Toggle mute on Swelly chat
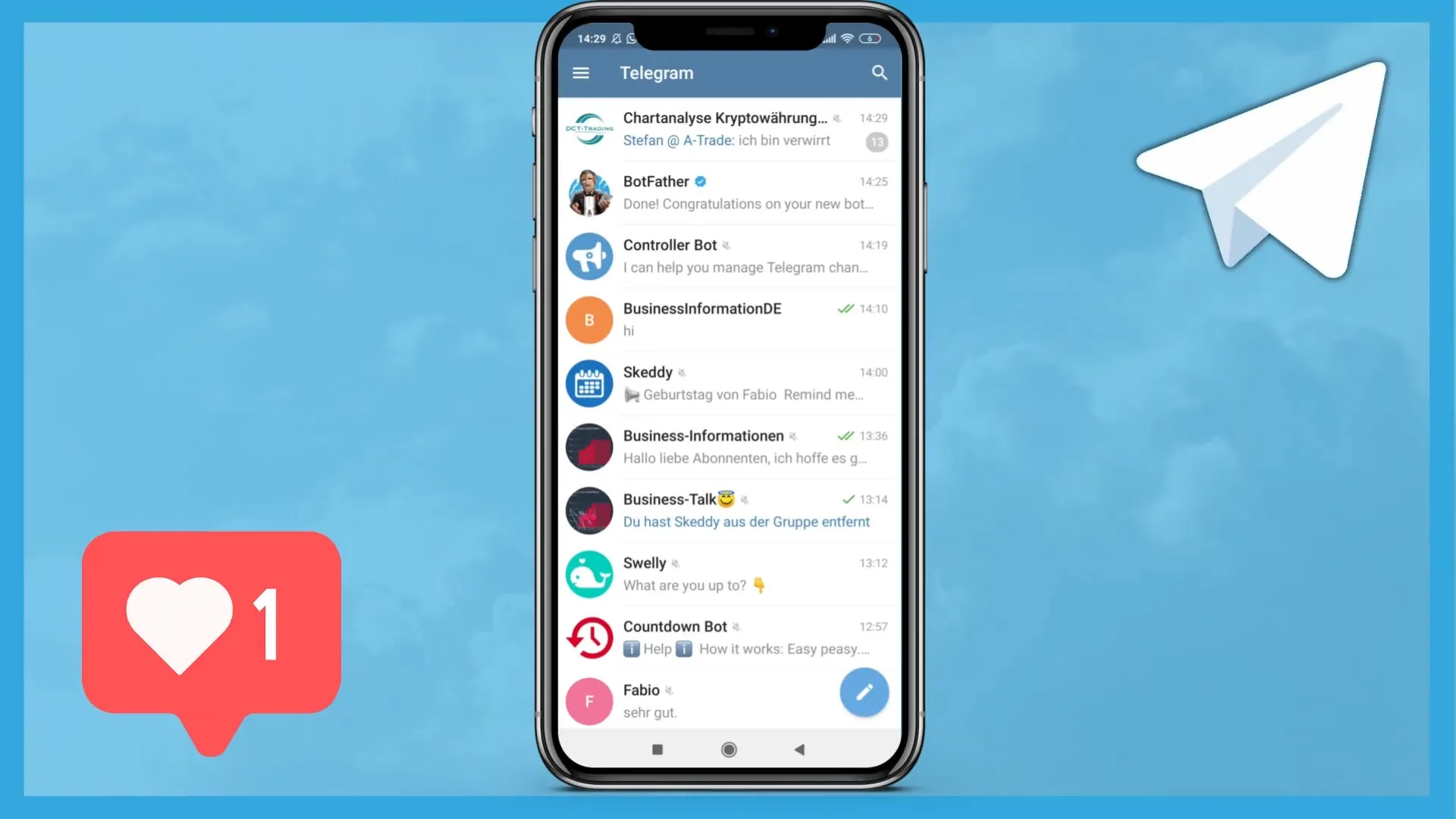 point(676,563)
